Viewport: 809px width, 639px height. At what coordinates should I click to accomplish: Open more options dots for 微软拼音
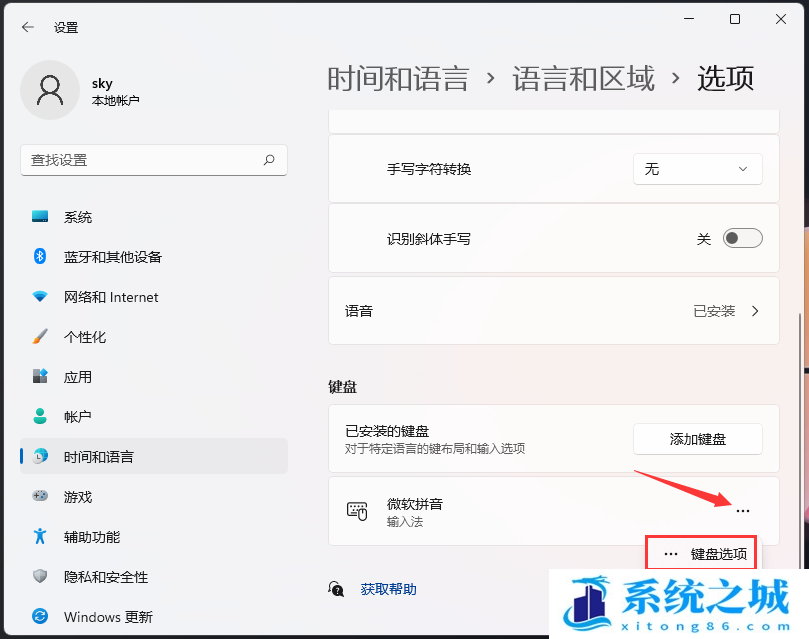click(743, 511)
